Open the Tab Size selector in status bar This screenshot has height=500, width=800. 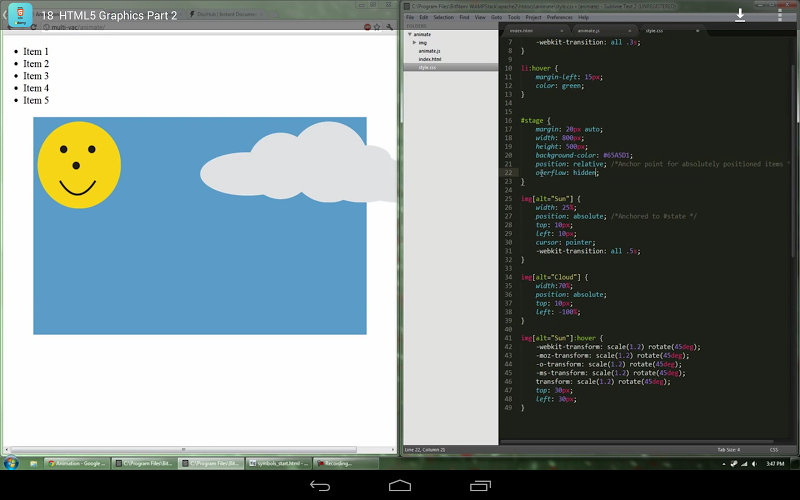[728, 450]
